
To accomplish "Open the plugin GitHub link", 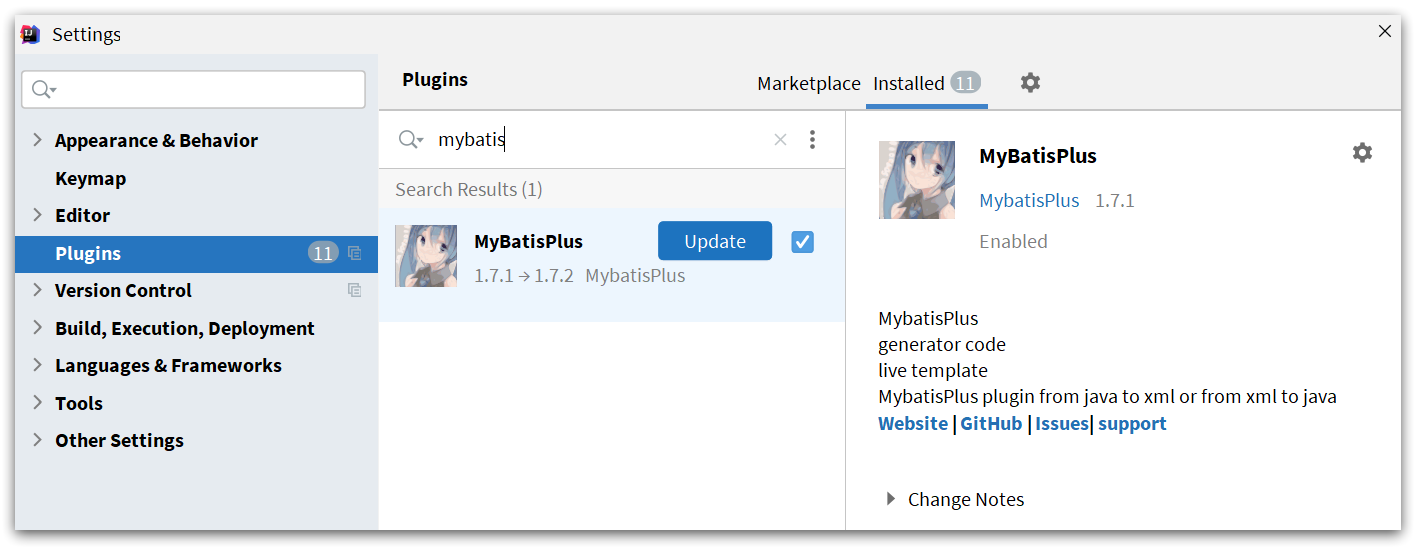I will coord(991,423).
